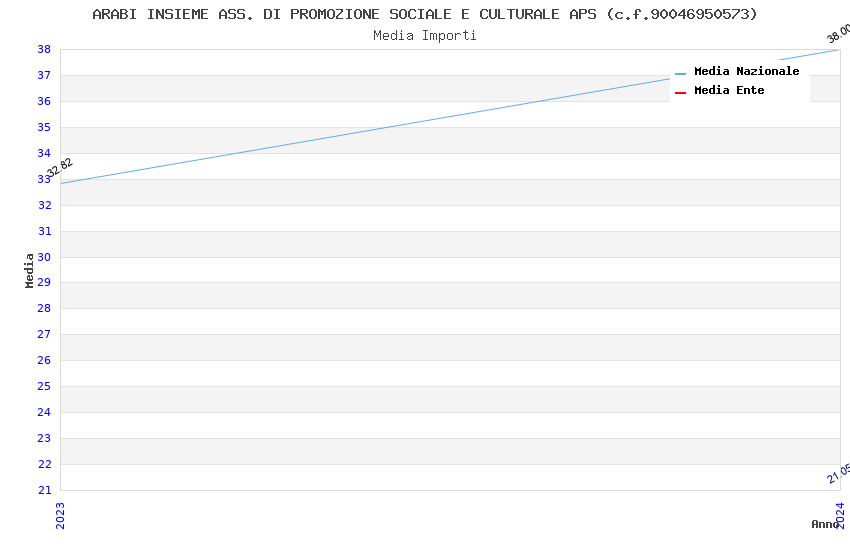Click the y-axis value 28
The height and width of the screenshot is (550, 850).
(44, 308)
